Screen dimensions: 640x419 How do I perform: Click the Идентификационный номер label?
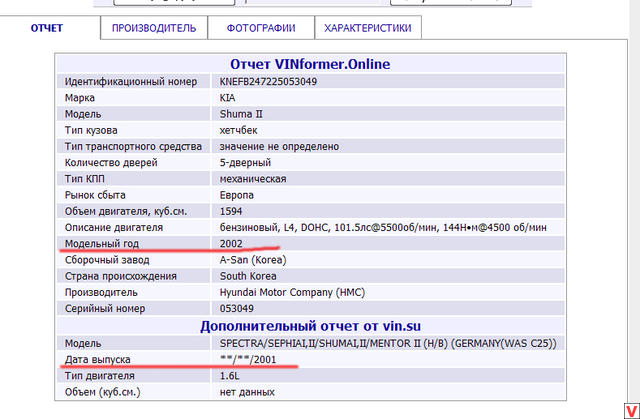tap(131, 82)
